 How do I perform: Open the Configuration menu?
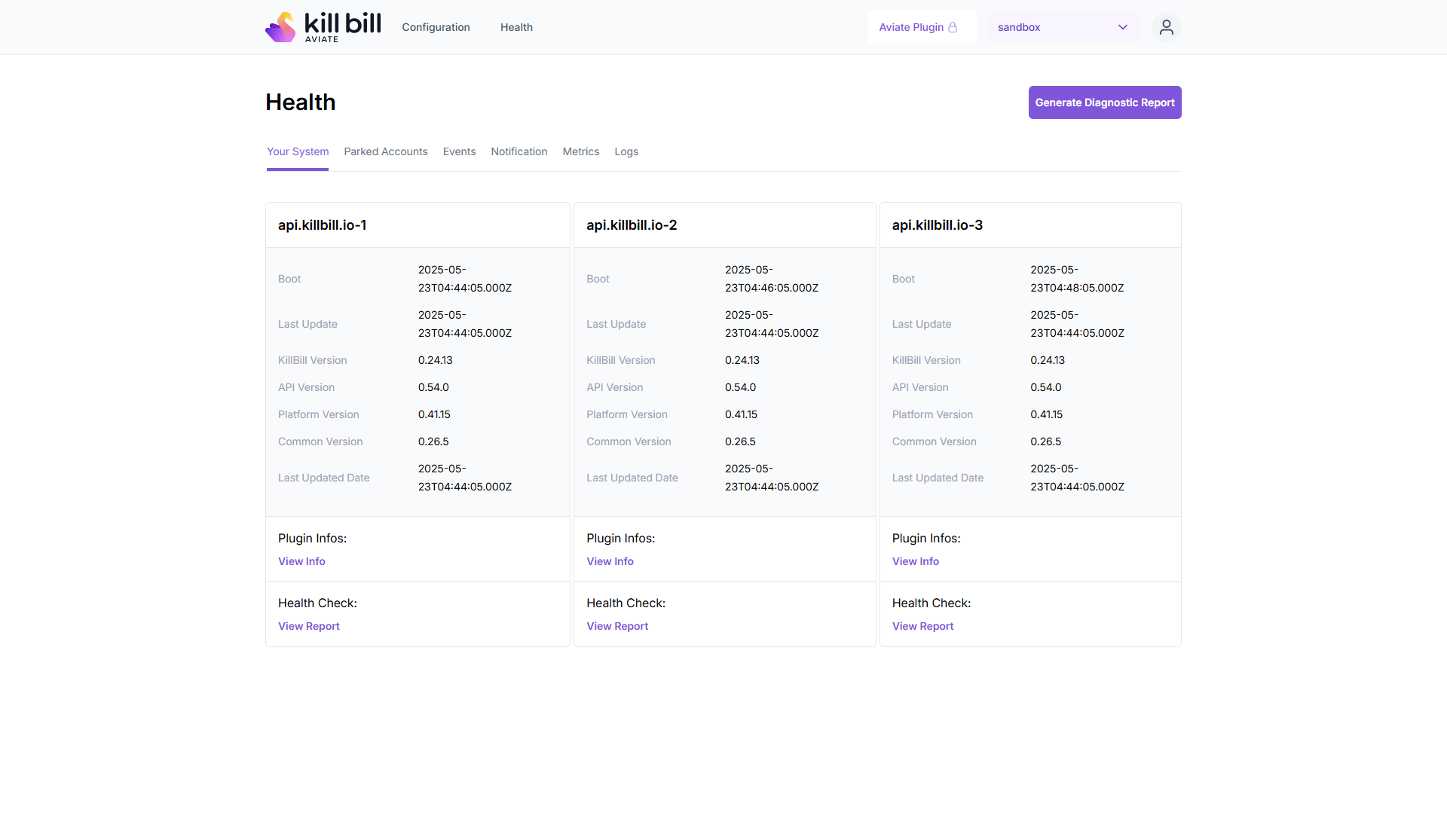pos(436,27)
